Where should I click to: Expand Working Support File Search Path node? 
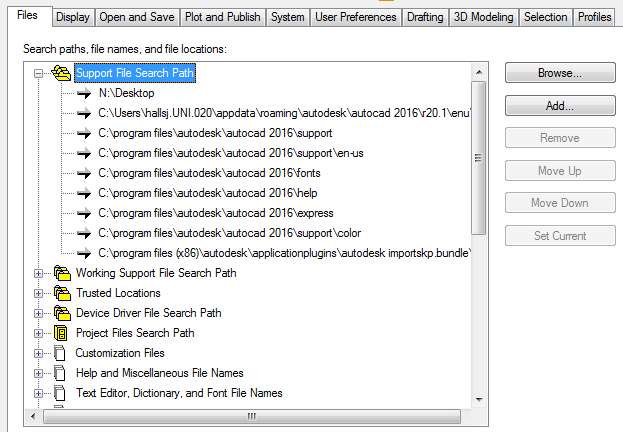point(39,273)
